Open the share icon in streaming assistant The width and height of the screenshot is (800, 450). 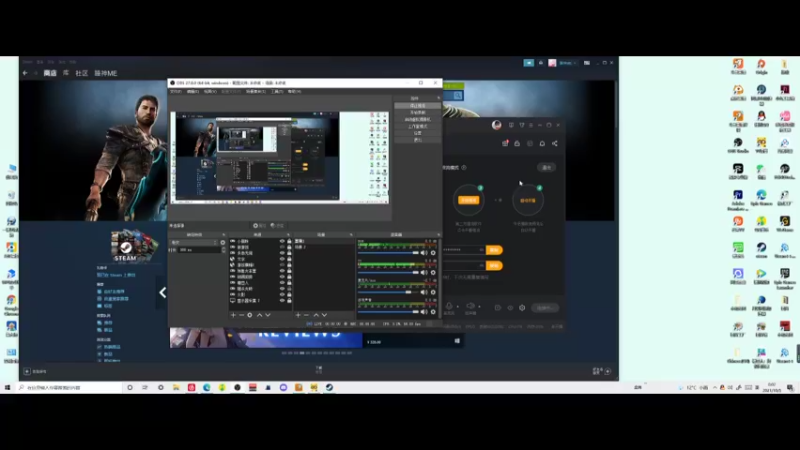coord(555,143)
